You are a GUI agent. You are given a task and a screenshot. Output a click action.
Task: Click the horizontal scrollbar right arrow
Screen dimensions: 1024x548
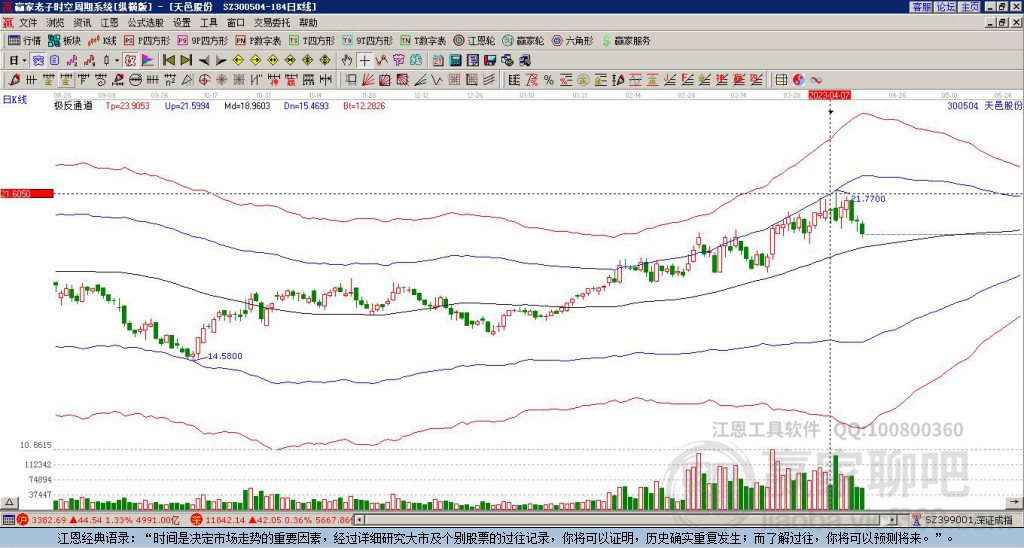click(x=892, y=520)
